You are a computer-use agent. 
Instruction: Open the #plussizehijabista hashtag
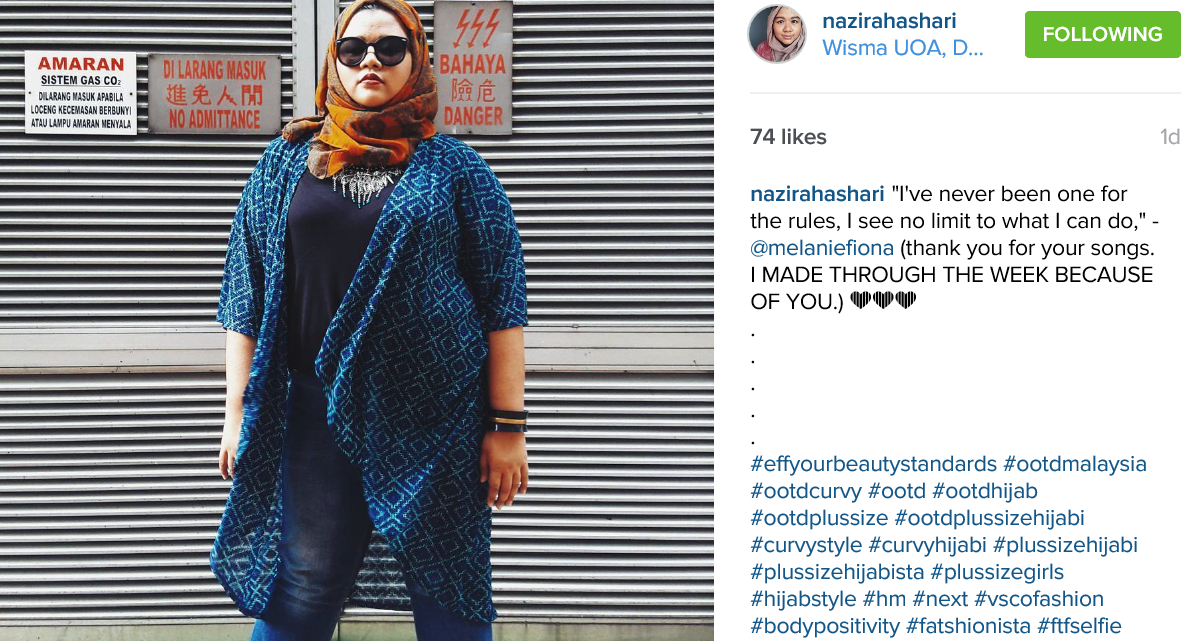point(837,572)
